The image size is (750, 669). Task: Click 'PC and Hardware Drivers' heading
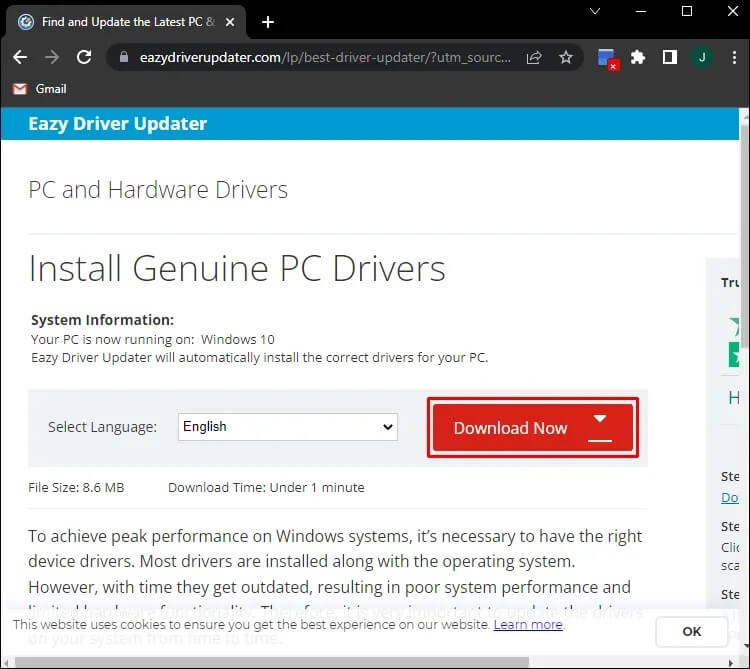158,190
